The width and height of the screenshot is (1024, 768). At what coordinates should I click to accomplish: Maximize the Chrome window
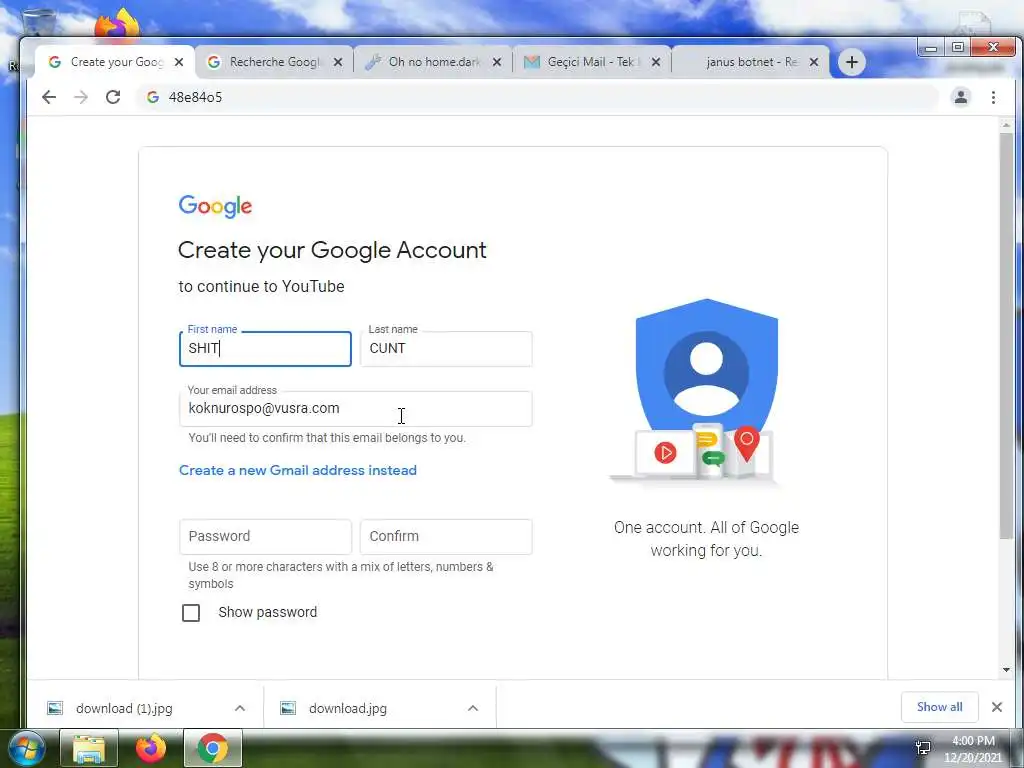tap(958, 48)
